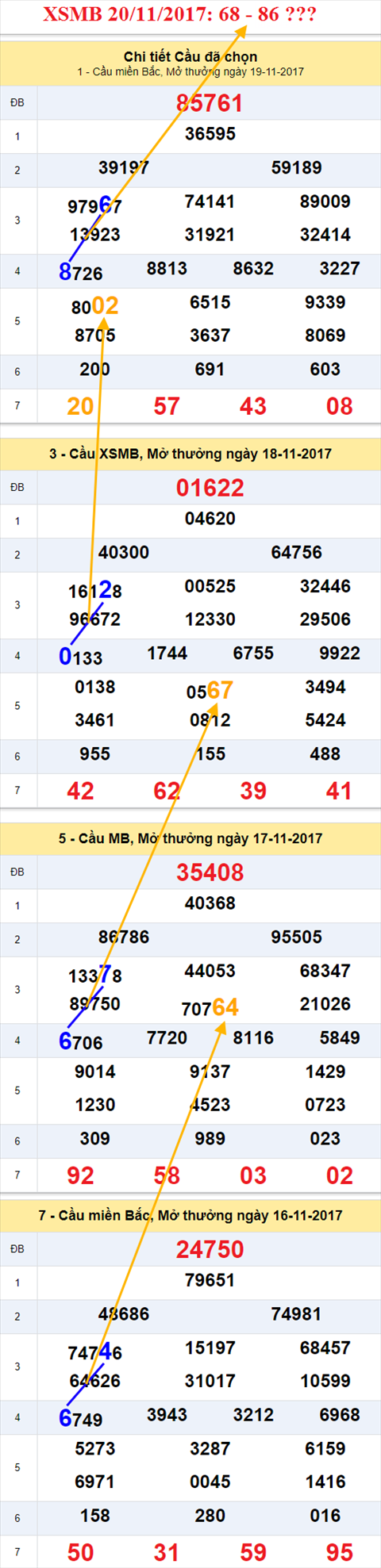
Task: Select special prize number 85761
Action: (210, 103)
